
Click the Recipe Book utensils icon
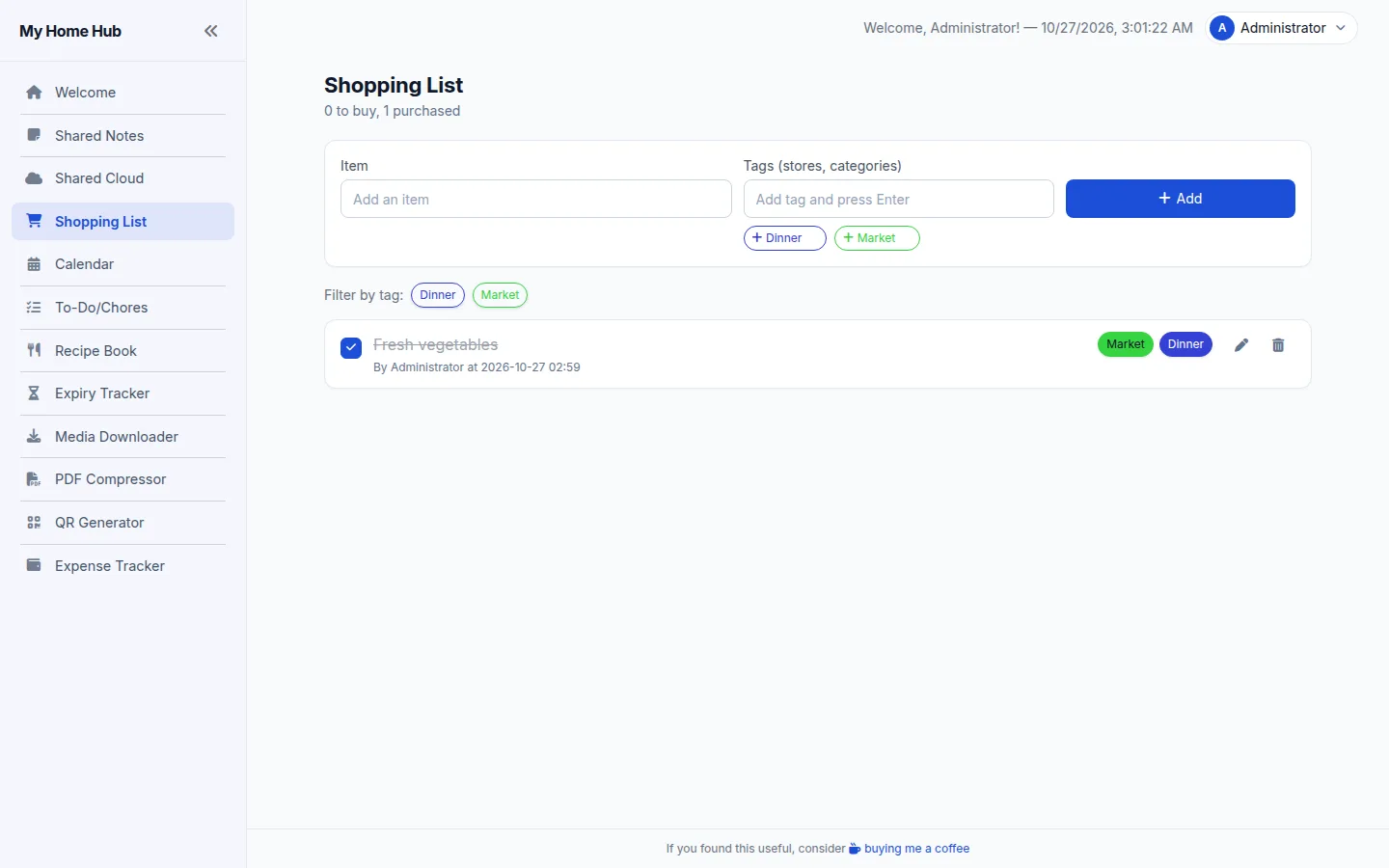click(34, 350)
